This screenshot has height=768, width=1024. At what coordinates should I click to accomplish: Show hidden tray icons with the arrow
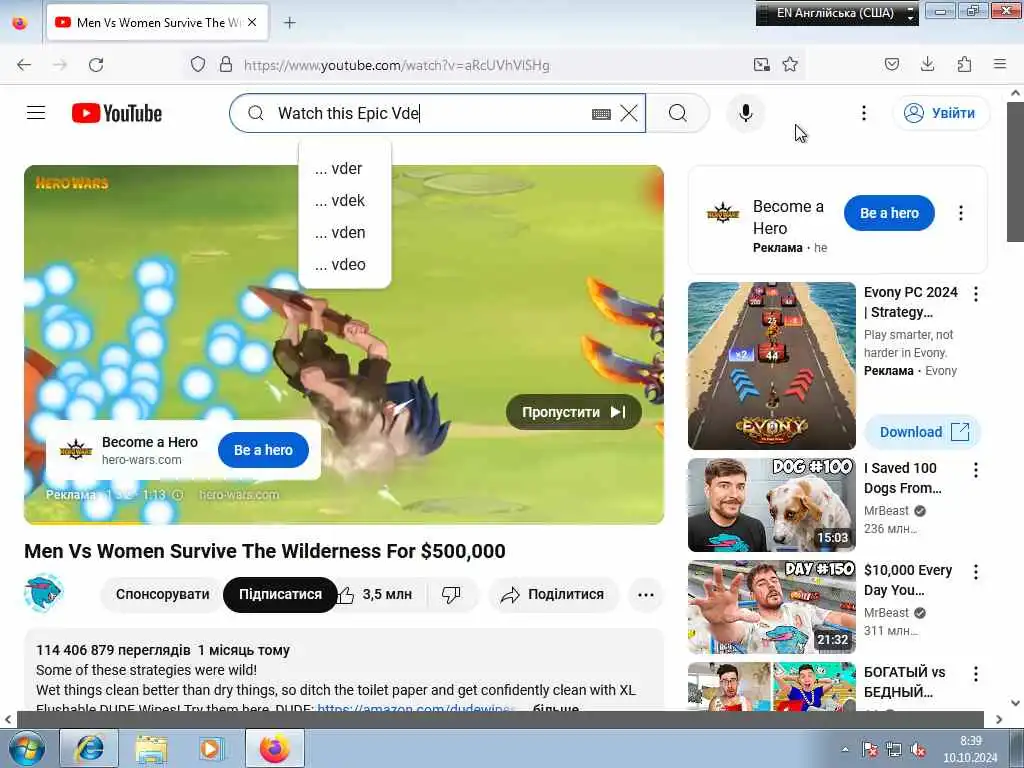(x=845, y=750)
